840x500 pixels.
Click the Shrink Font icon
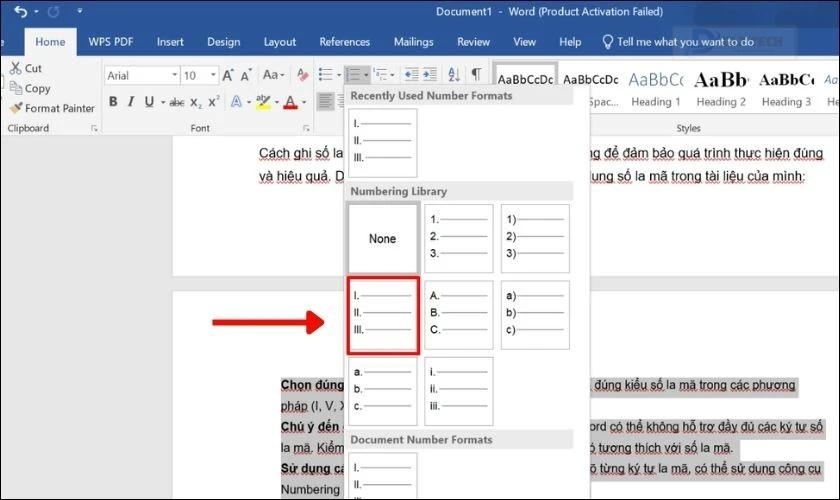click(246, 75)
